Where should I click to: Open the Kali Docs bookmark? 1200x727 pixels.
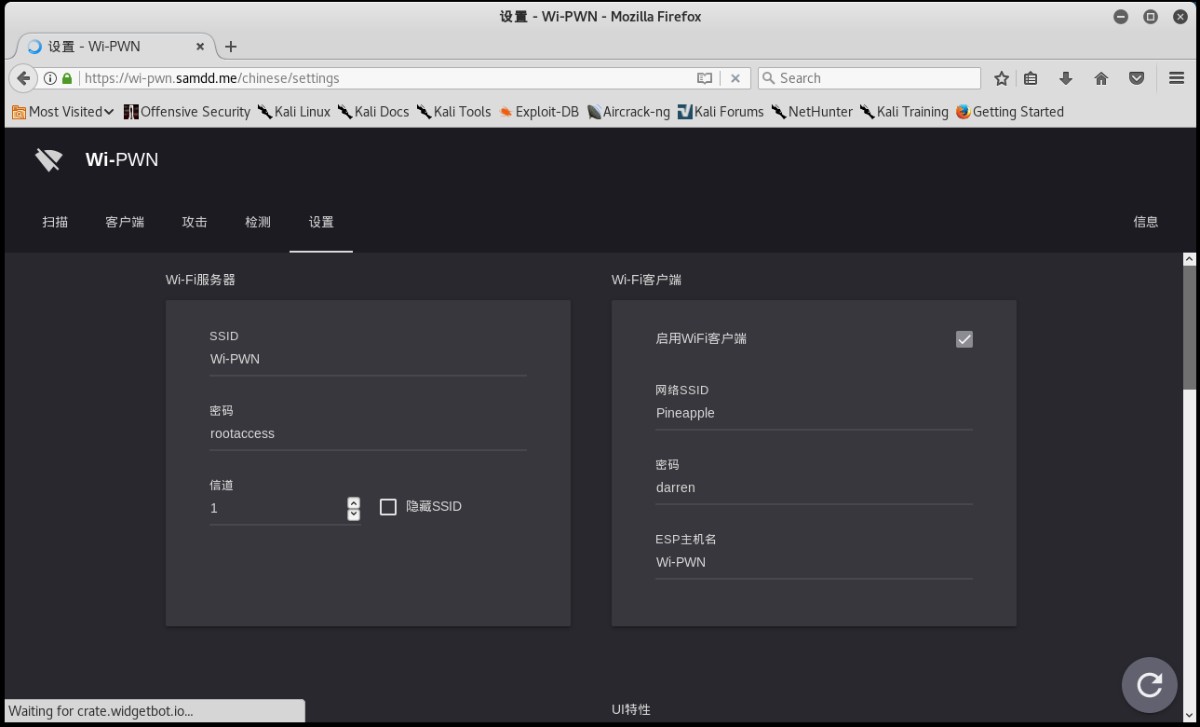click(x=374, y=112)
